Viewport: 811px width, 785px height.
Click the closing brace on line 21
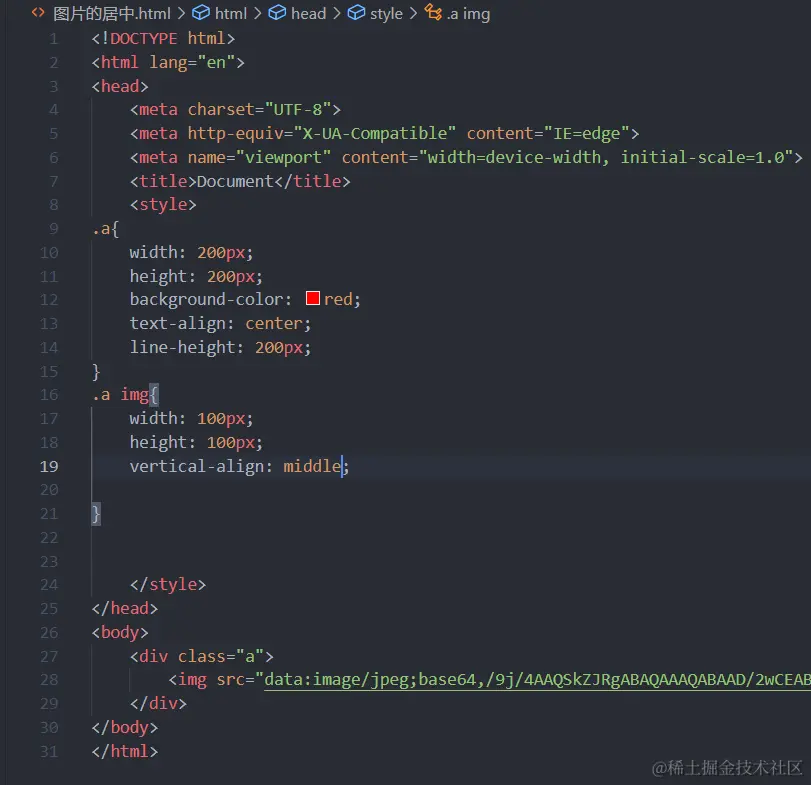96,514
